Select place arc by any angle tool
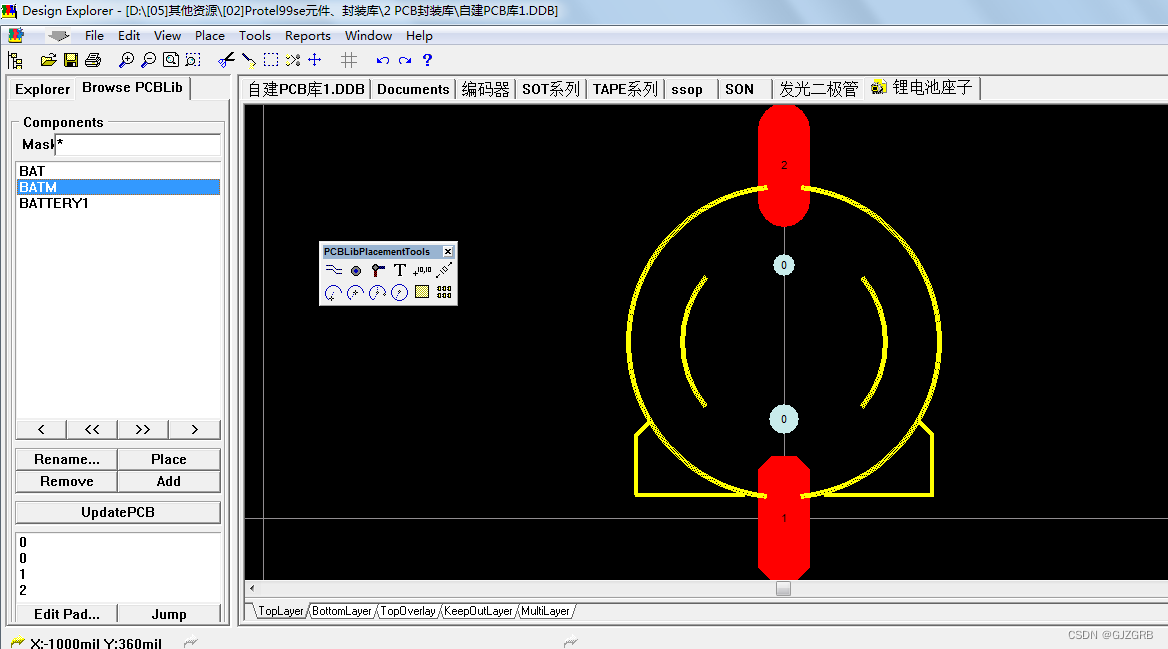This screenshot has width=1168, height=649. tap(378, 293)
